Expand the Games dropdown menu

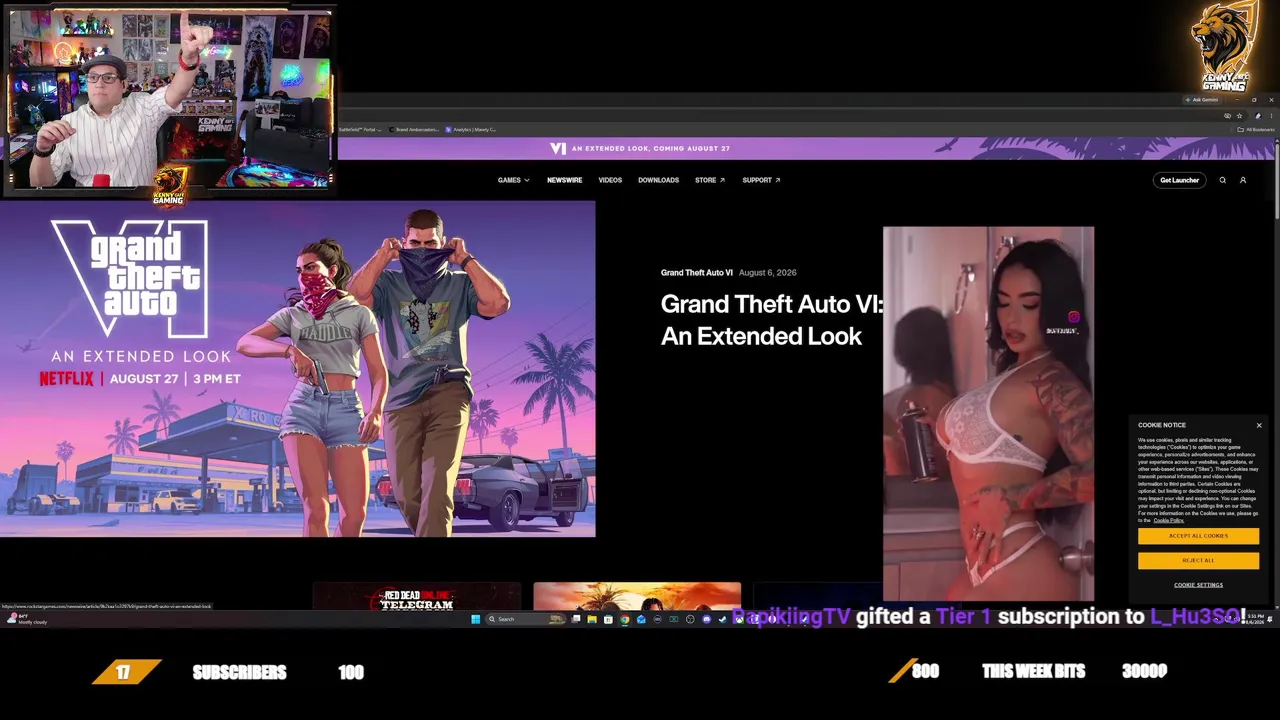[513, 180]
